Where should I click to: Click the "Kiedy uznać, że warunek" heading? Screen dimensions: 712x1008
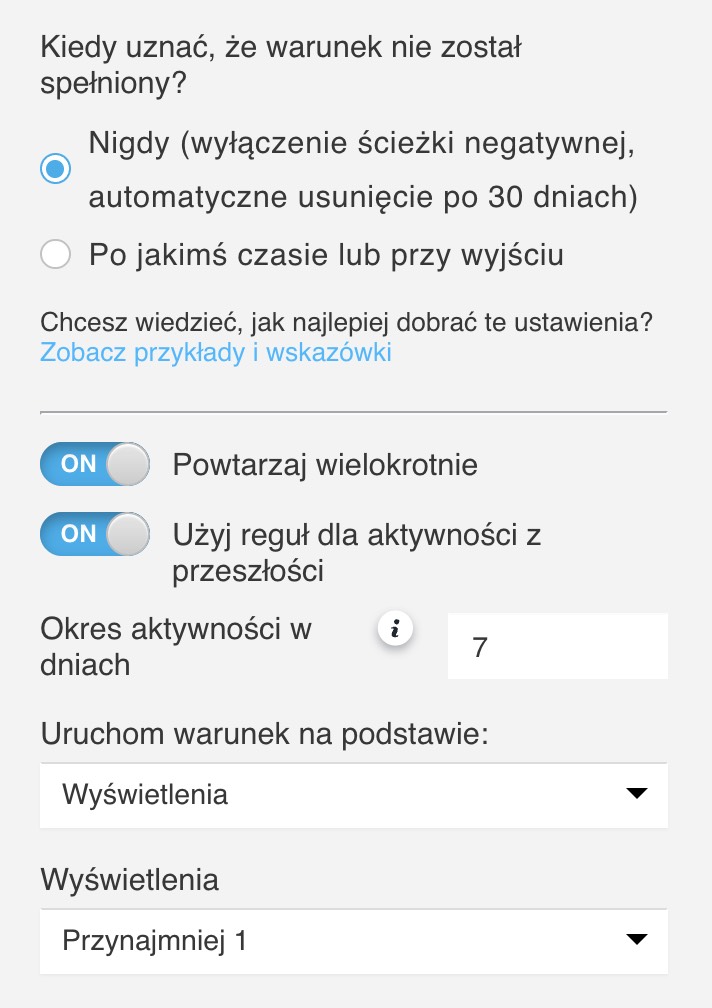(283, 63)
